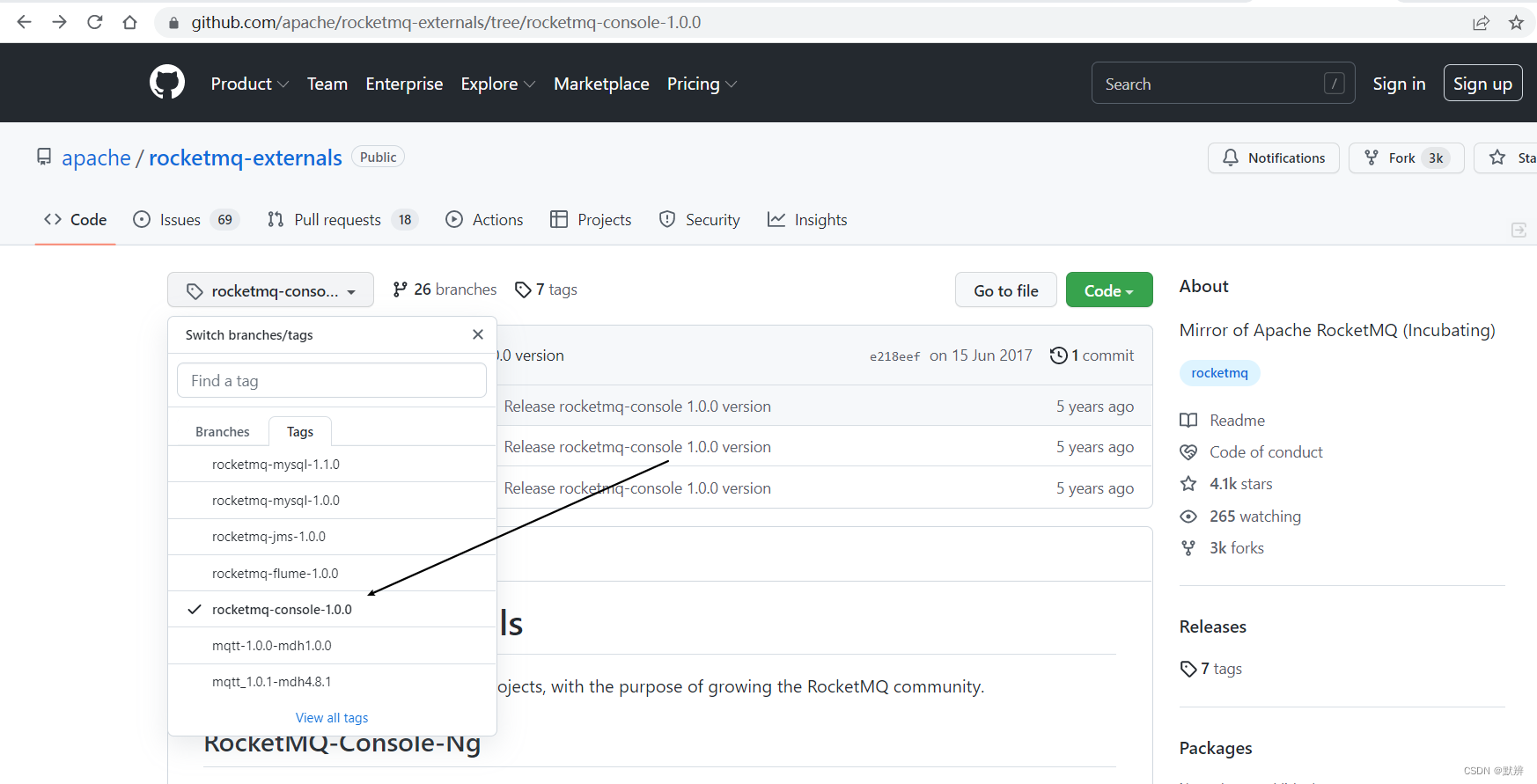
Task: Expand the green Code dropdown button
Action: pyautogui.click(x=1109, y=290)
